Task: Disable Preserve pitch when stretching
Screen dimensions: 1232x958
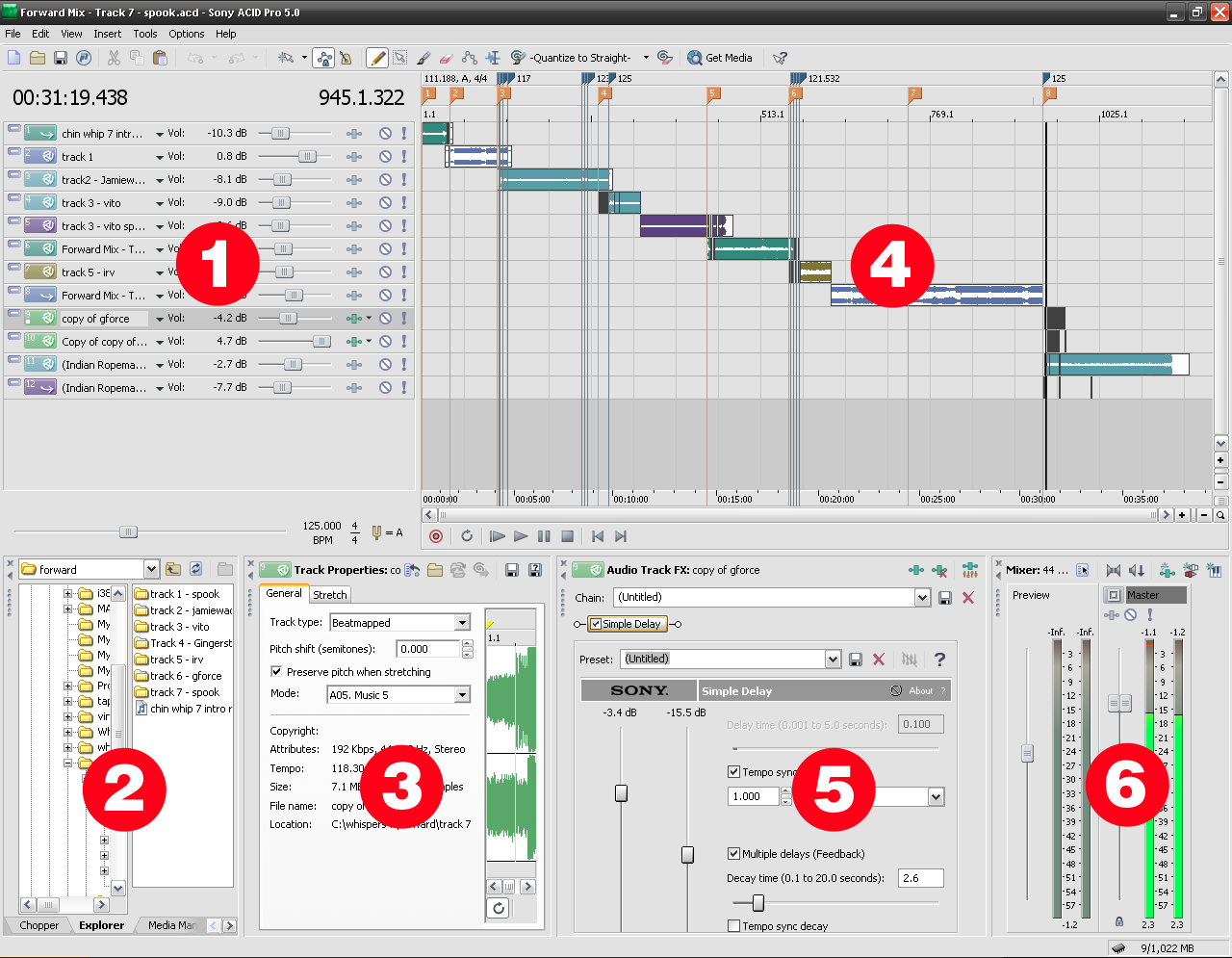Action: coord(278,672)
